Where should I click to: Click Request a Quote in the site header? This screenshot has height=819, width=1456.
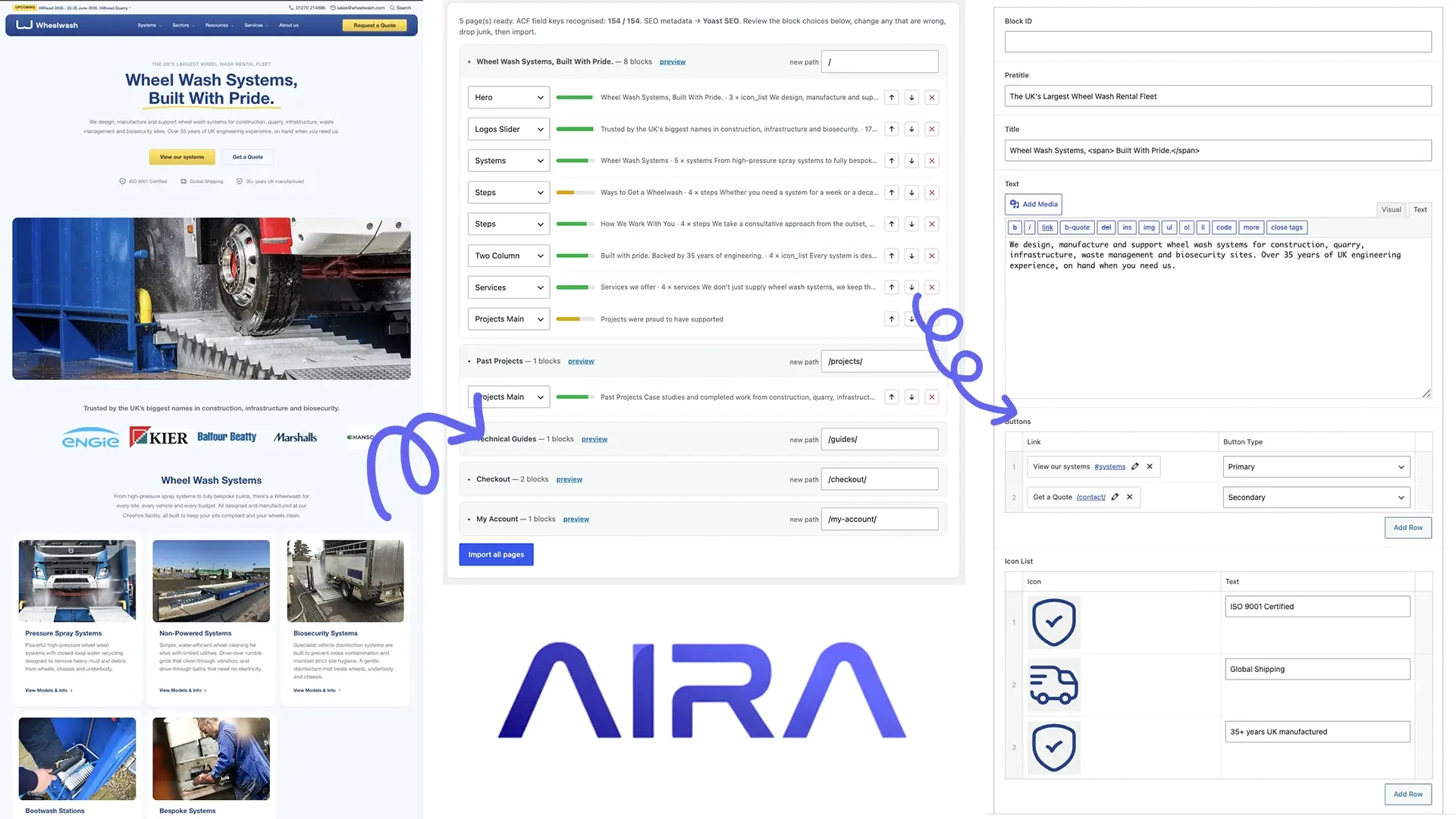click(375, 25)
